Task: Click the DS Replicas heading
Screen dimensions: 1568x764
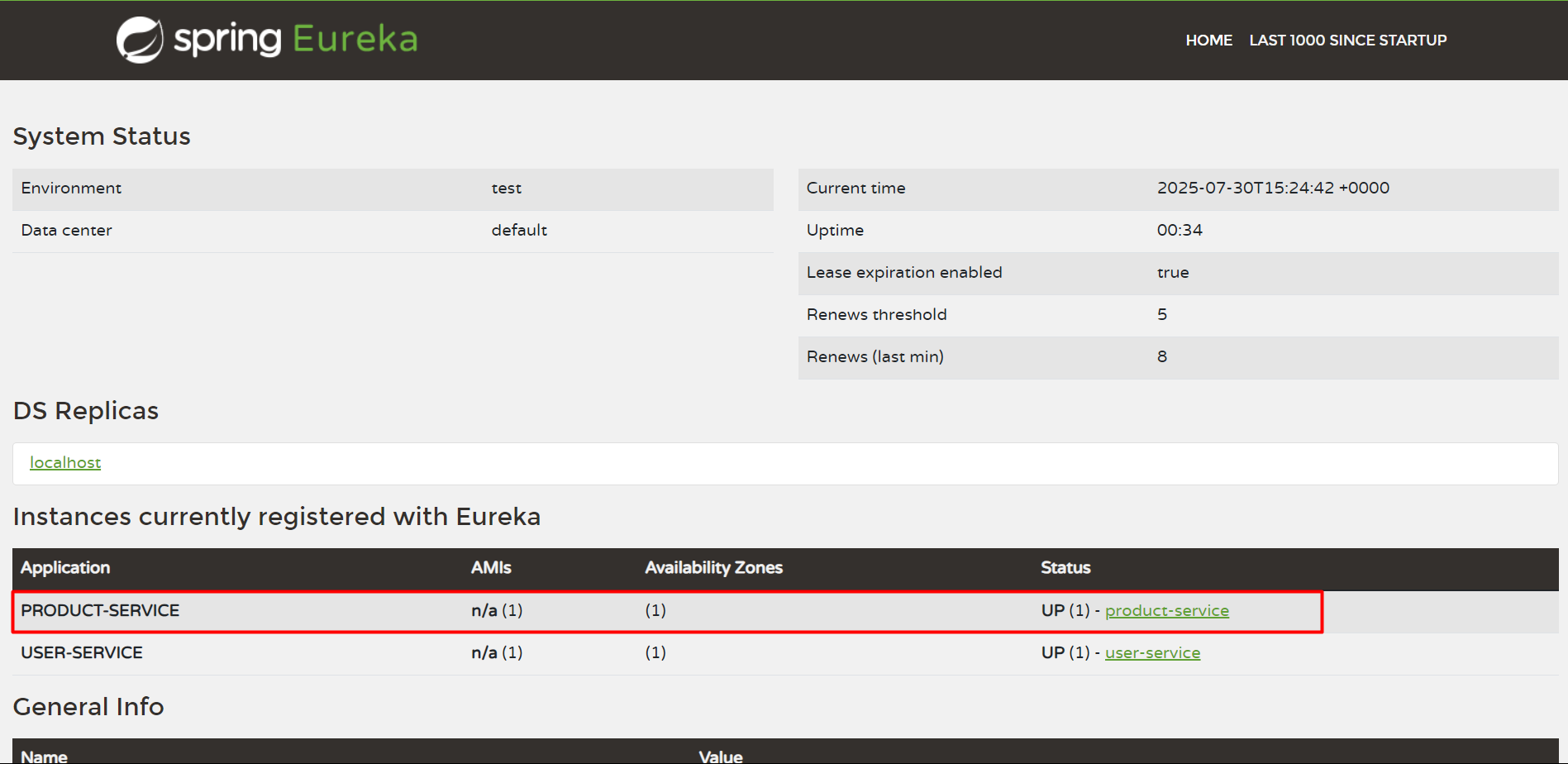Action: pos(86,410)
